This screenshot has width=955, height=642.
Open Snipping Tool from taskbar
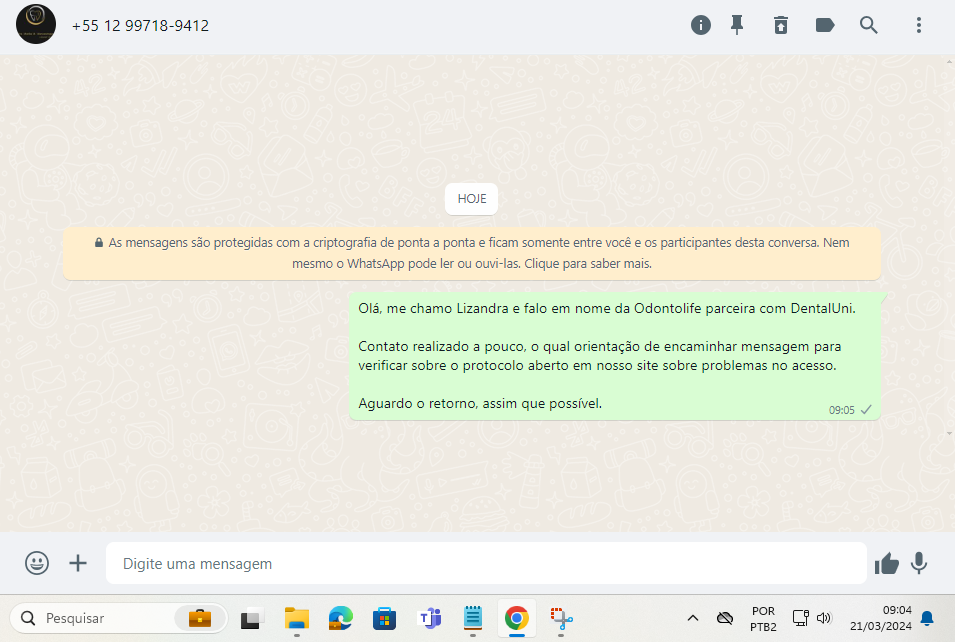tap(561, 619)
